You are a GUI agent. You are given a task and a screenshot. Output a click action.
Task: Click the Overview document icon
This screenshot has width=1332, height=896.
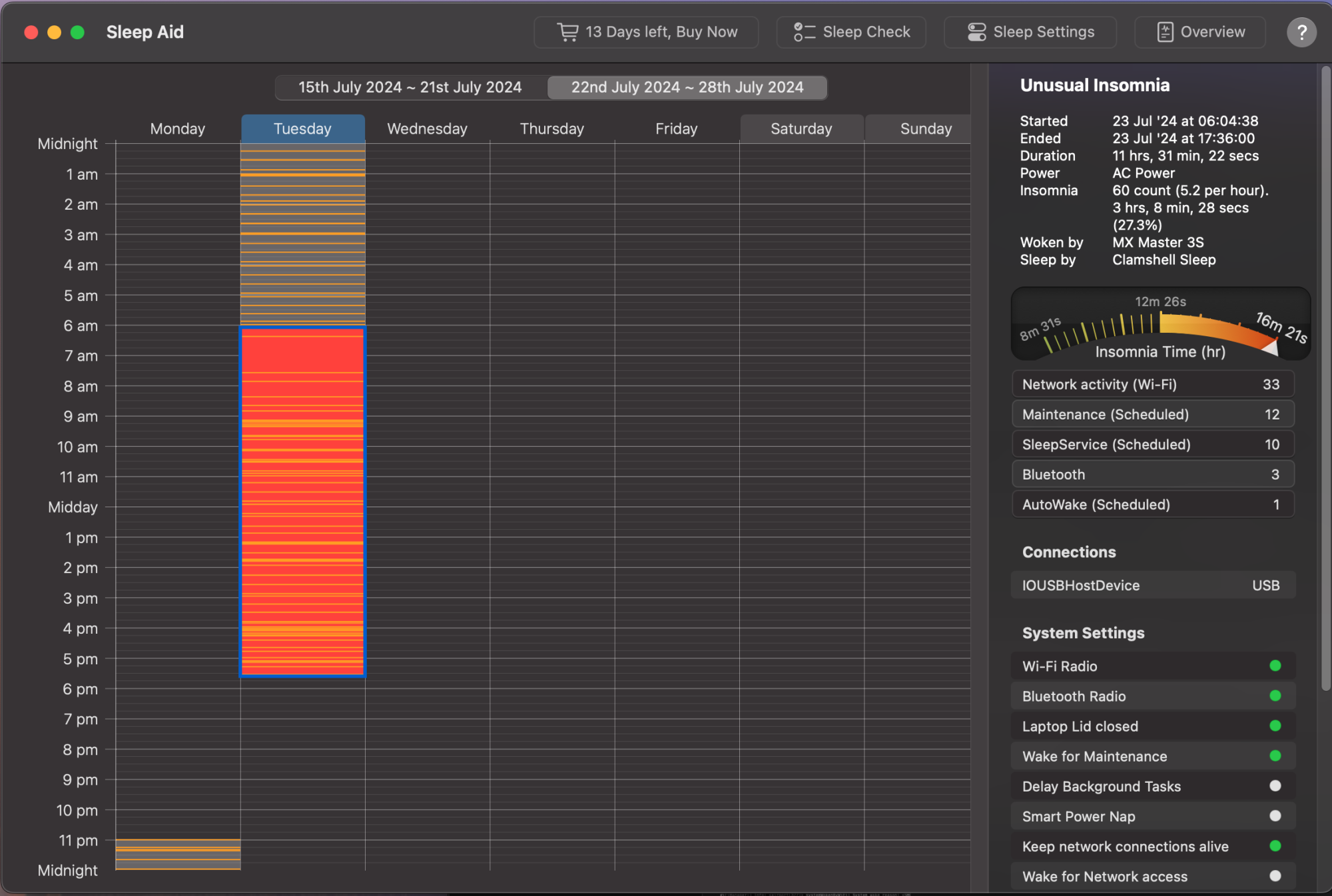[x=1165, y=32]
